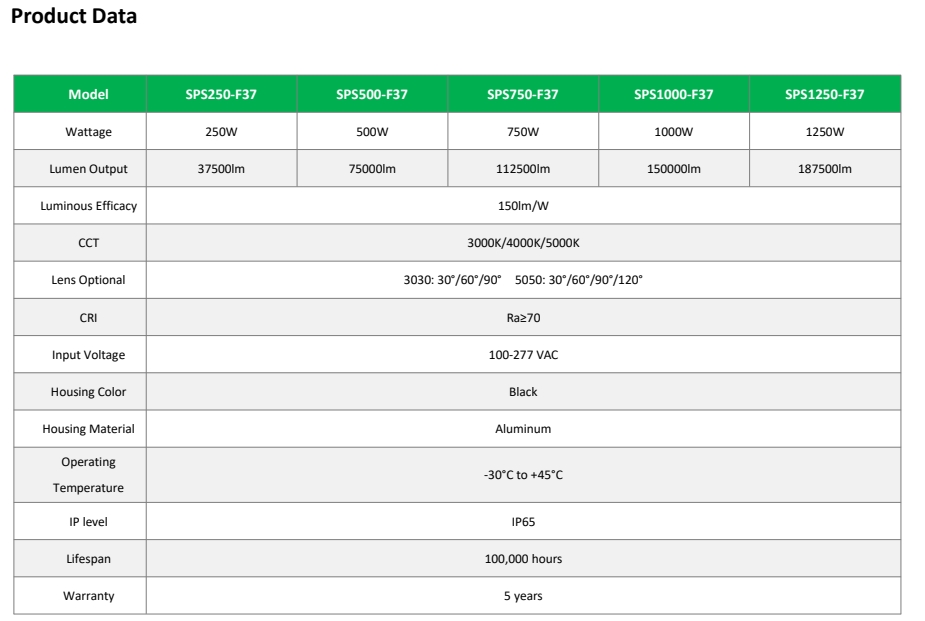The image size is (925, 621).
Task: Click the Ra≥70 CRI value
Action: (523, 317)
